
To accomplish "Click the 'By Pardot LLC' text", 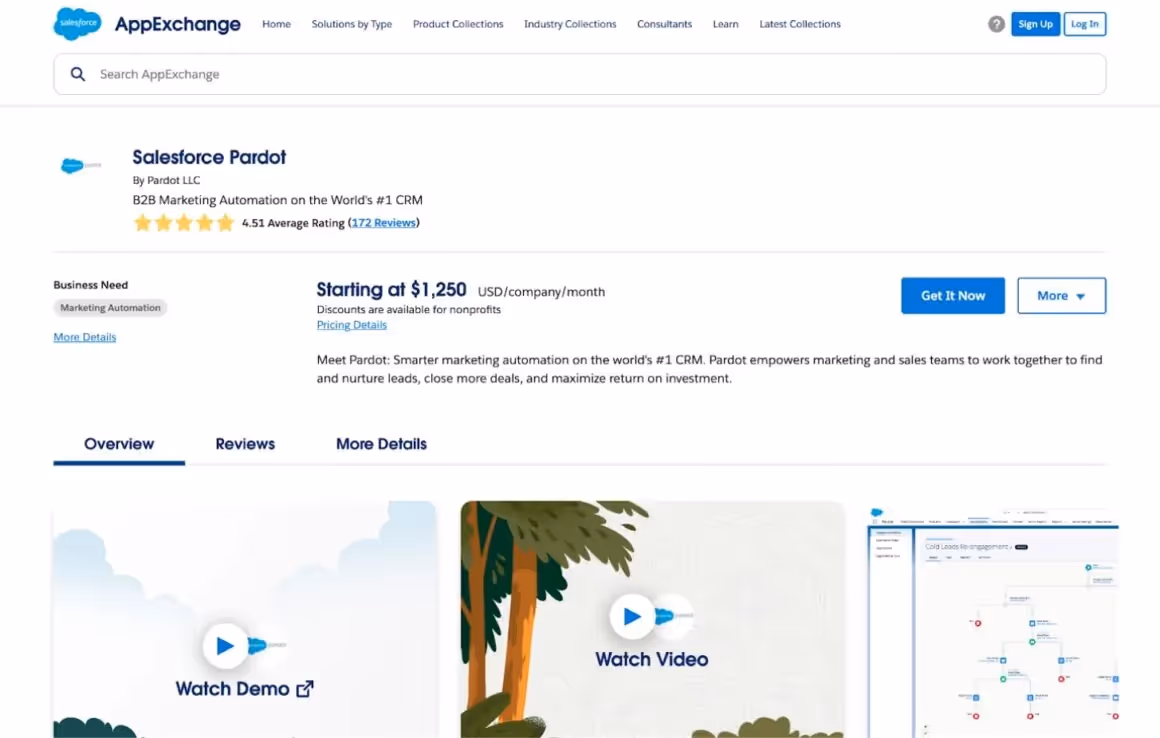I will click(166, 180).
